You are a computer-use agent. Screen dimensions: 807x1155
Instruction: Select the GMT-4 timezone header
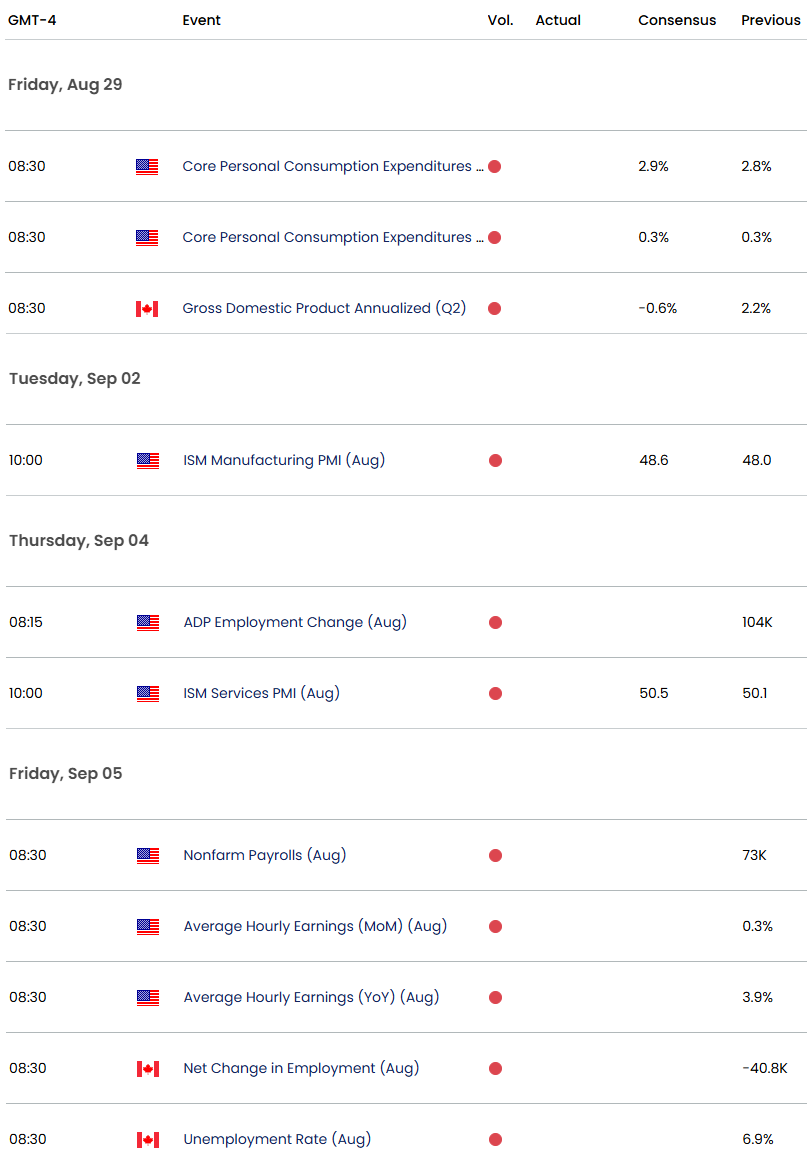(32, 20)
